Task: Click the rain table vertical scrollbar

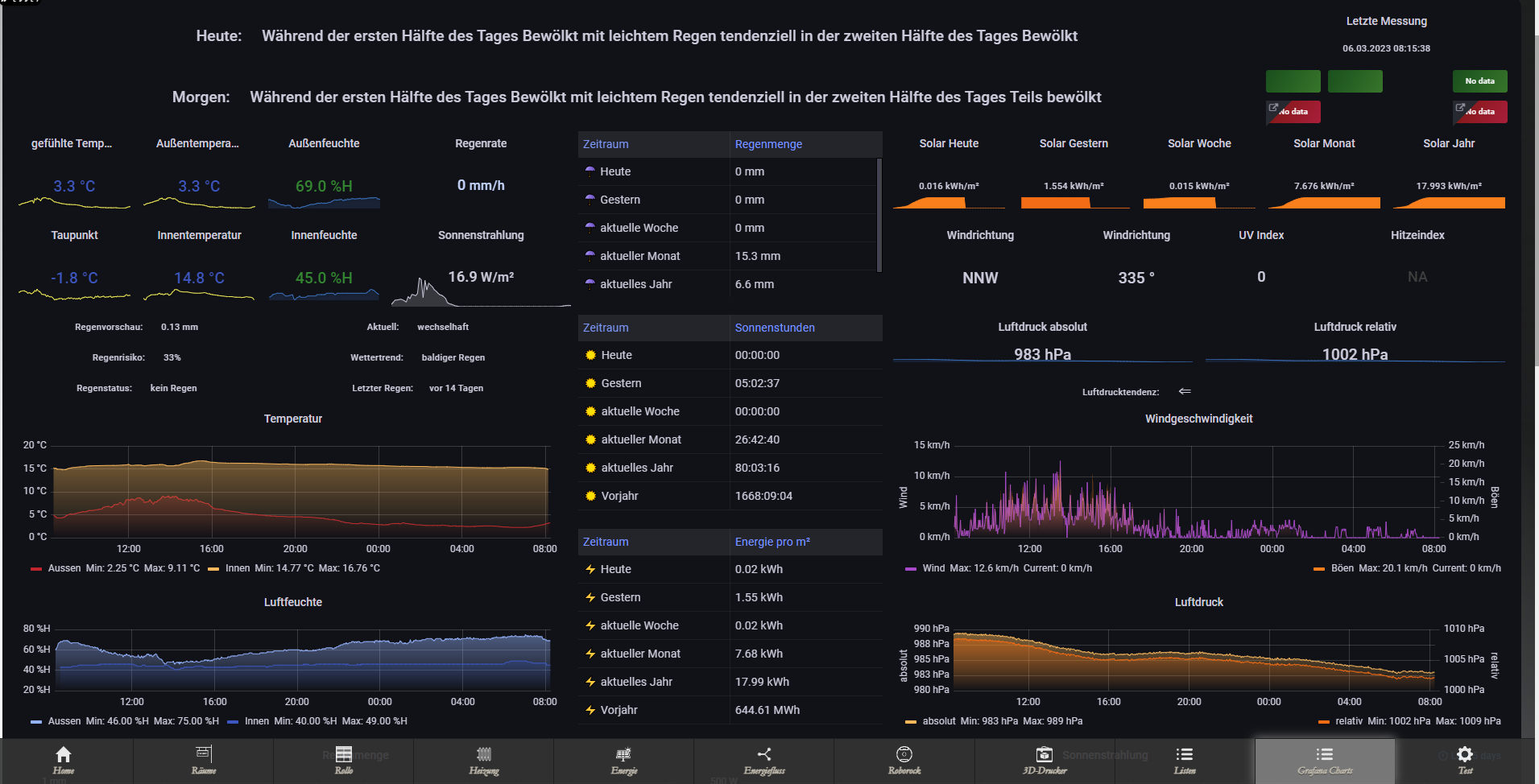Action: click(879, 215)
